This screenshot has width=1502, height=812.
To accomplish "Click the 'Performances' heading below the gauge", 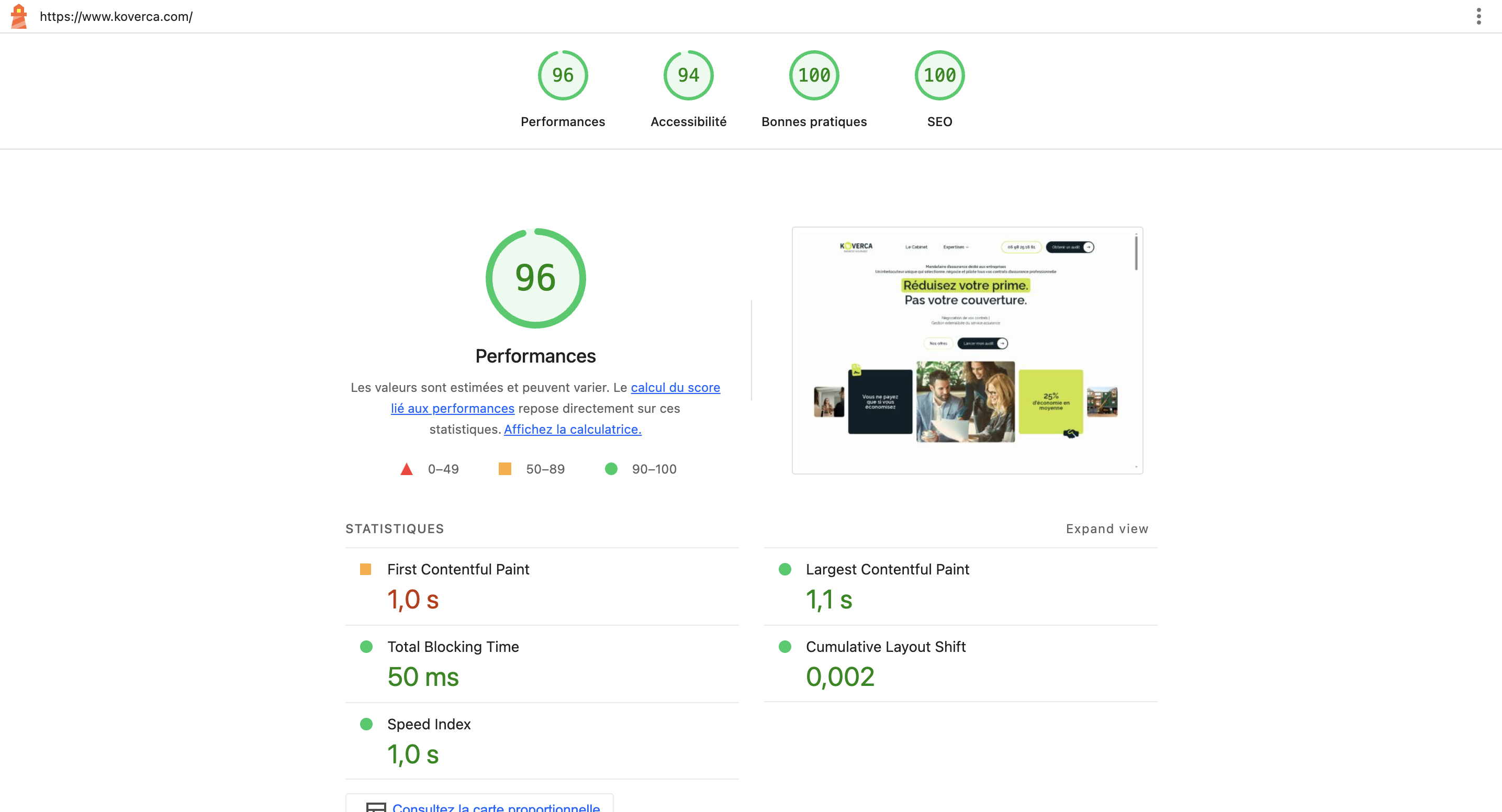I will (x=535, y=356).
